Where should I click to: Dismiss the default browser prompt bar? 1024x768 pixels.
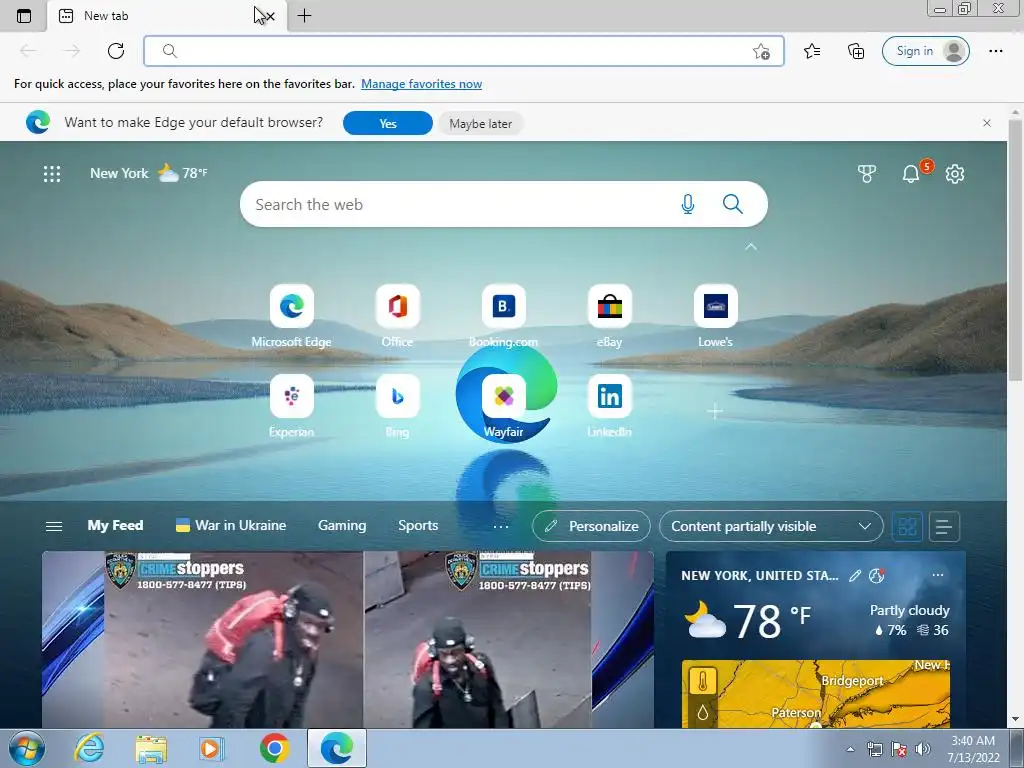point(987,123)
